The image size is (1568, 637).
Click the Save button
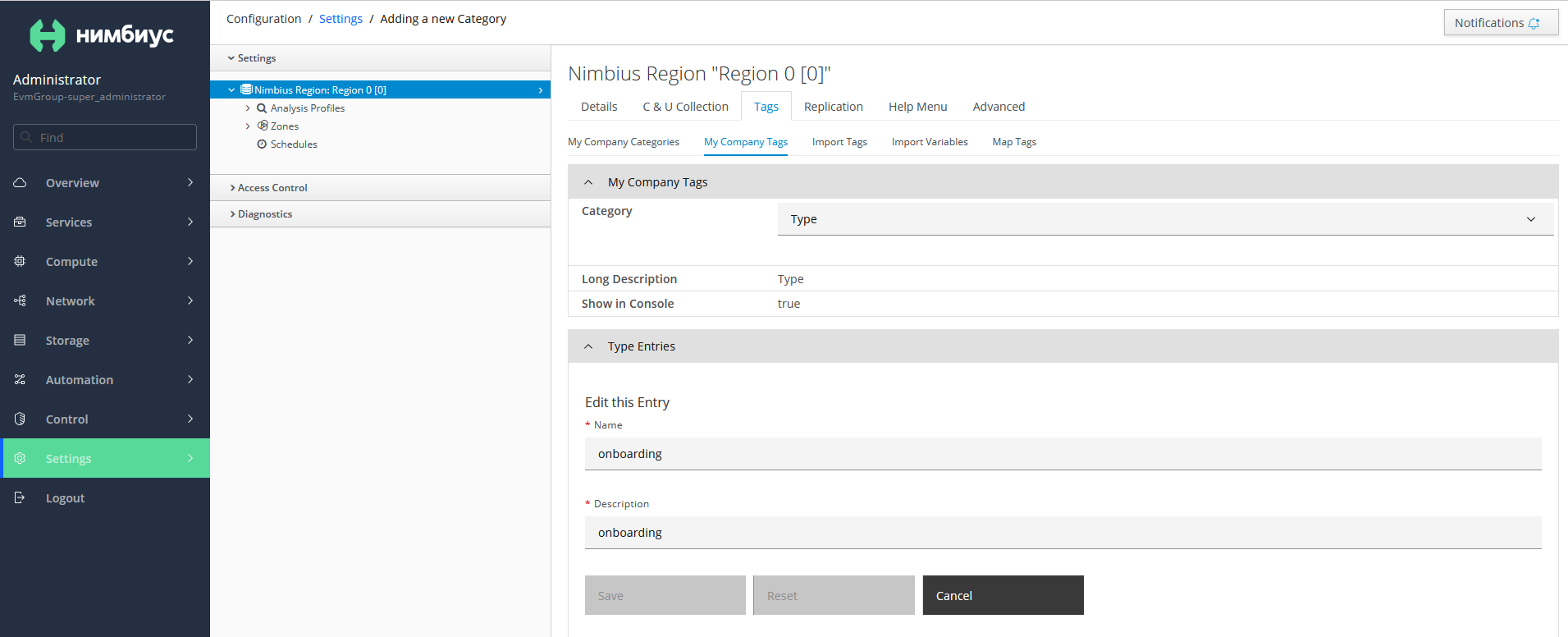point(665,595)
